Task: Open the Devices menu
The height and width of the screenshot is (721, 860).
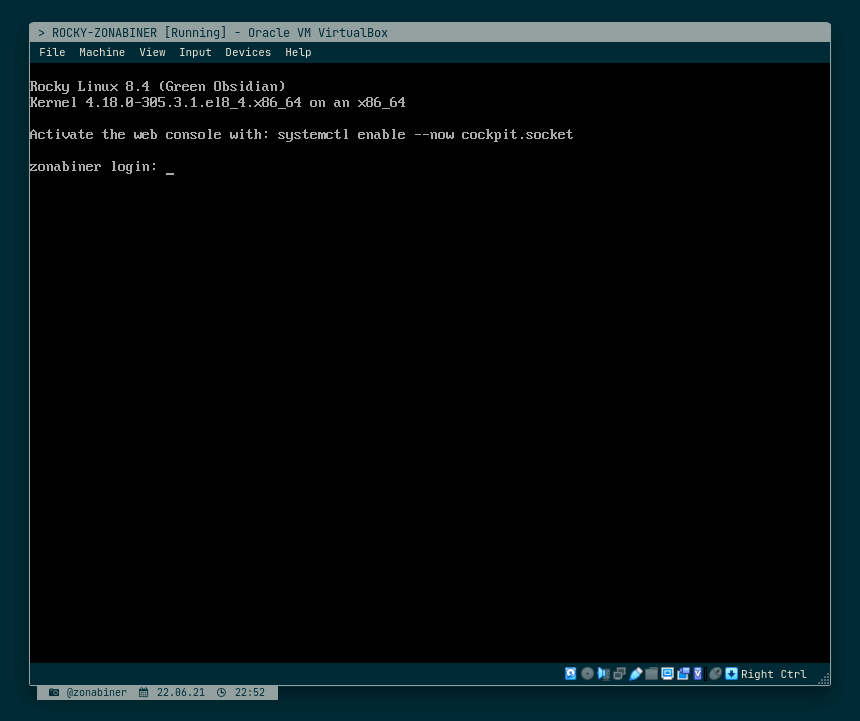Action: coord(247,52)
